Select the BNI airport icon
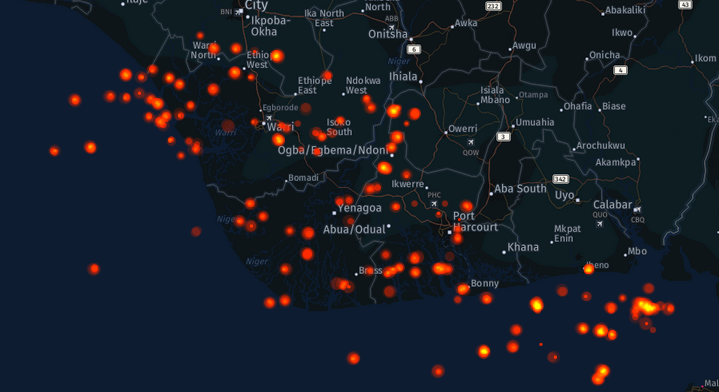The height and width of the screenshot is (392, 719). coord(239,12)
